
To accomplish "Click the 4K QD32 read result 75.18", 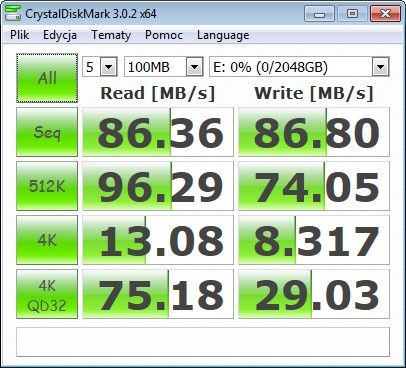I will [x=158, y=294].
